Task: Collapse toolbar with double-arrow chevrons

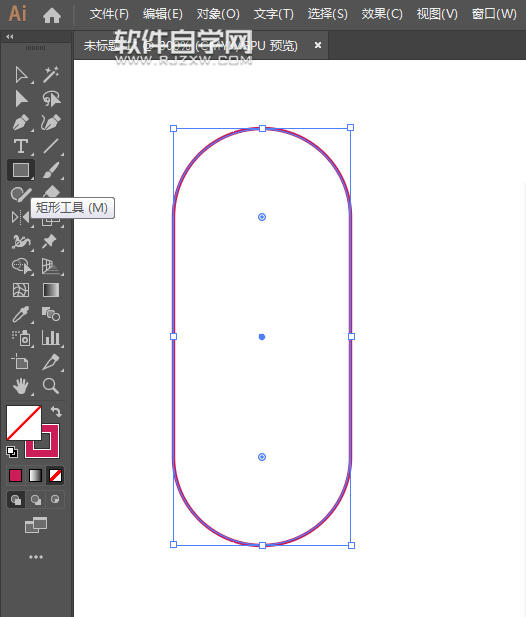Action: pos(10,37)
